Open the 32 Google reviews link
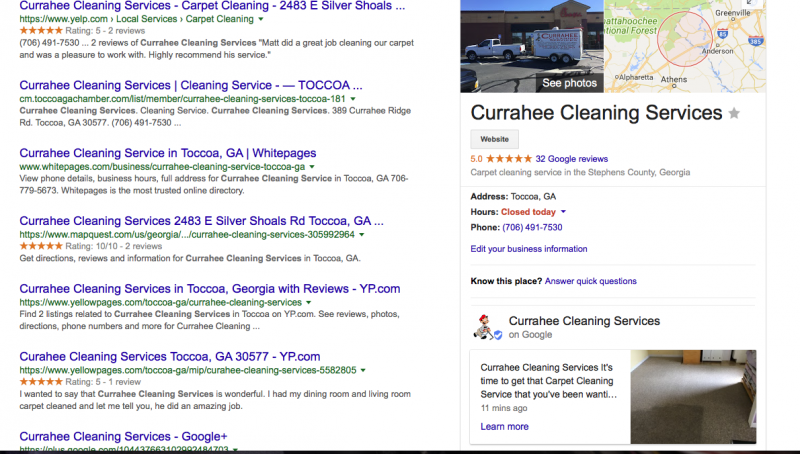 (571, 158)
